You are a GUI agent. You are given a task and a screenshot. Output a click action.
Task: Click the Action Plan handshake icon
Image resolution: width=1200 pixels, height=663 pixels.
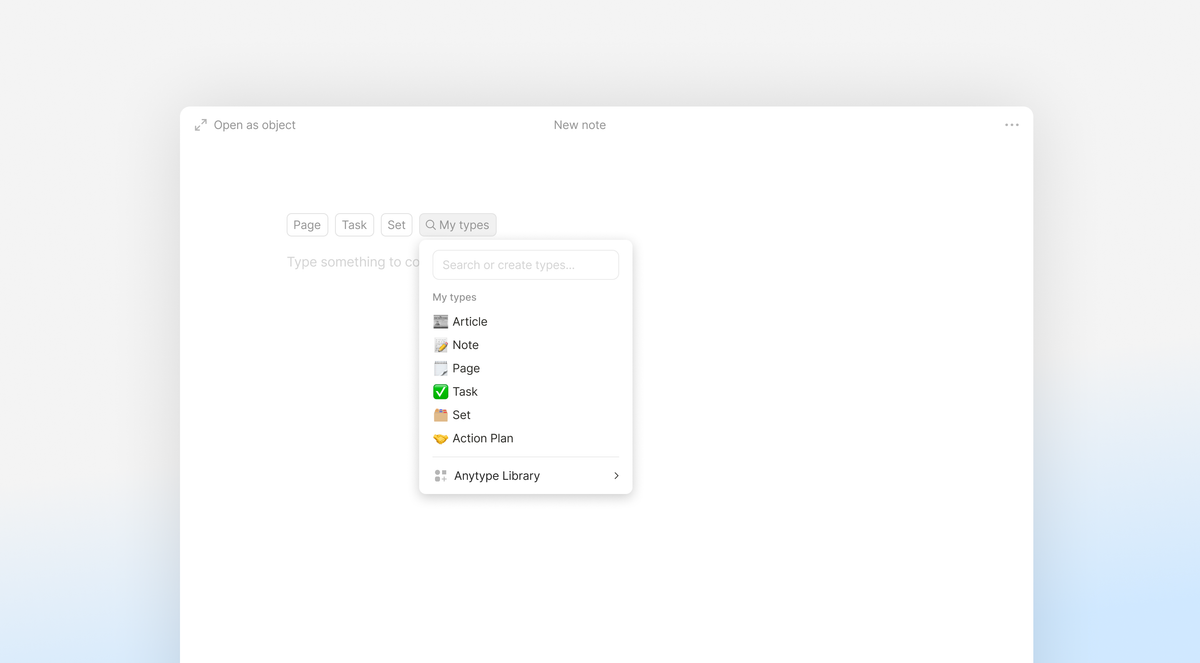[440, 439]
